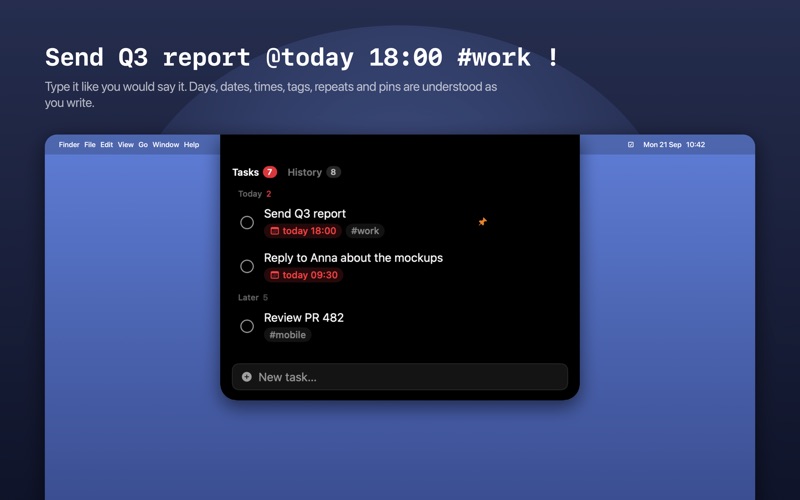Mark 'Send Q3 report' task complete
Screen dimensions: 800x500
[247, 222]
